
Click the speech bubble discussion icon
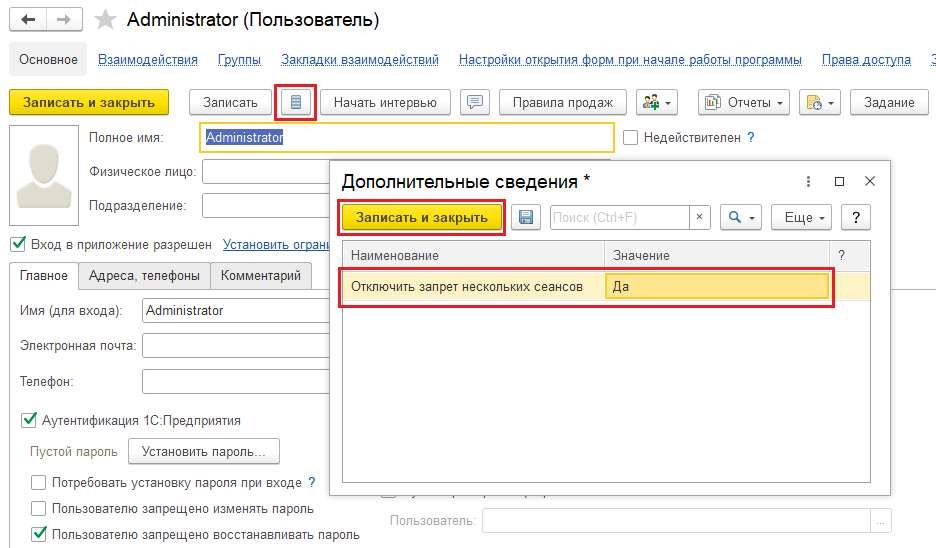[475, 102]
